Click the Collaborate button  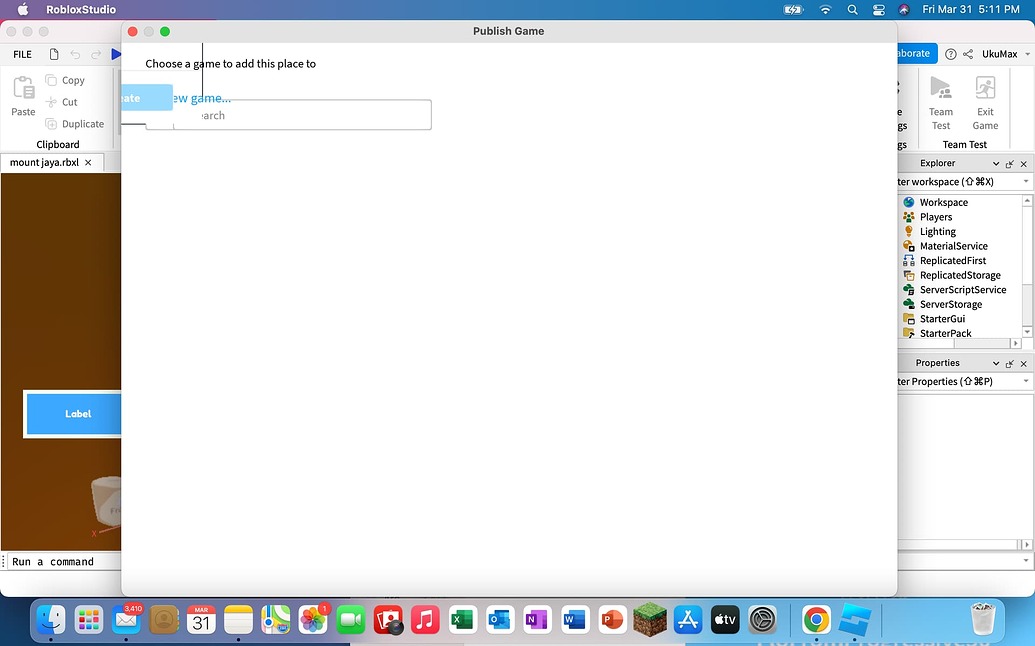click(x=917, y=53)
